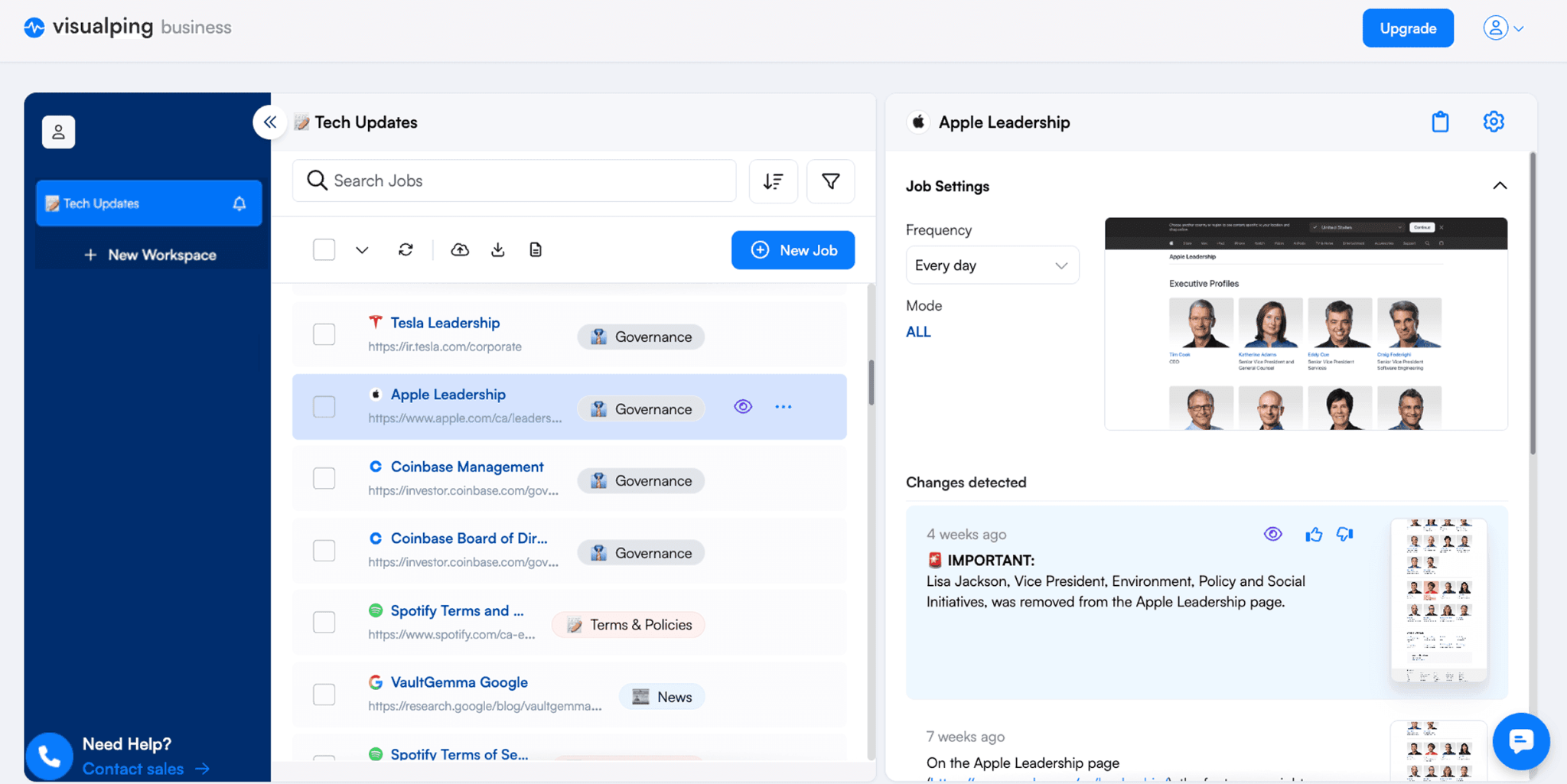Click inside the Search Jobs field

(x=513, y=181)
